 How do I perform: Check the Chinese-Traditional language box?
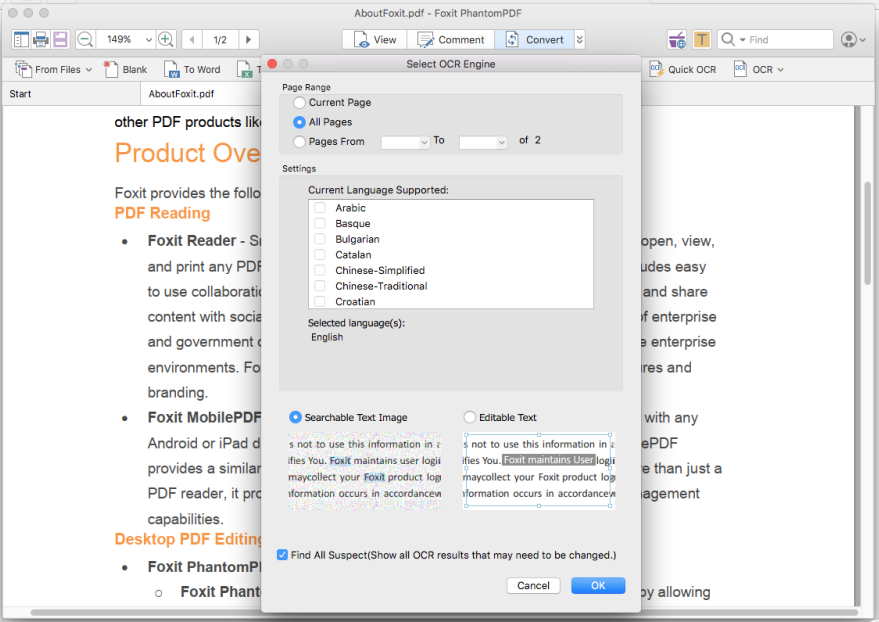(320, 286)
